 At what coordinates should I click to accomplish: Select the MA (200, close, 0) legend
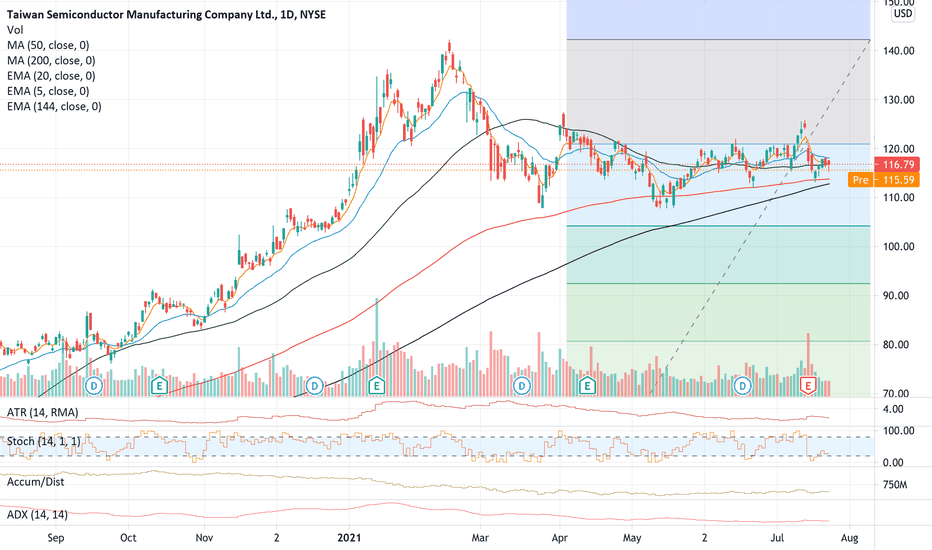(51, 61)
